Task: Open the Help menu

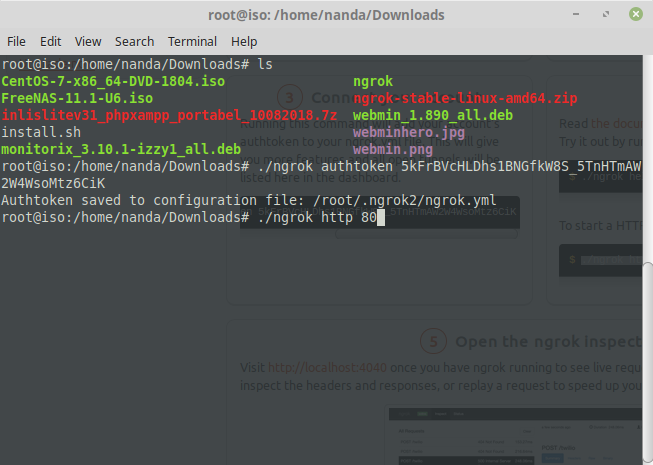Action: (244, 42)
